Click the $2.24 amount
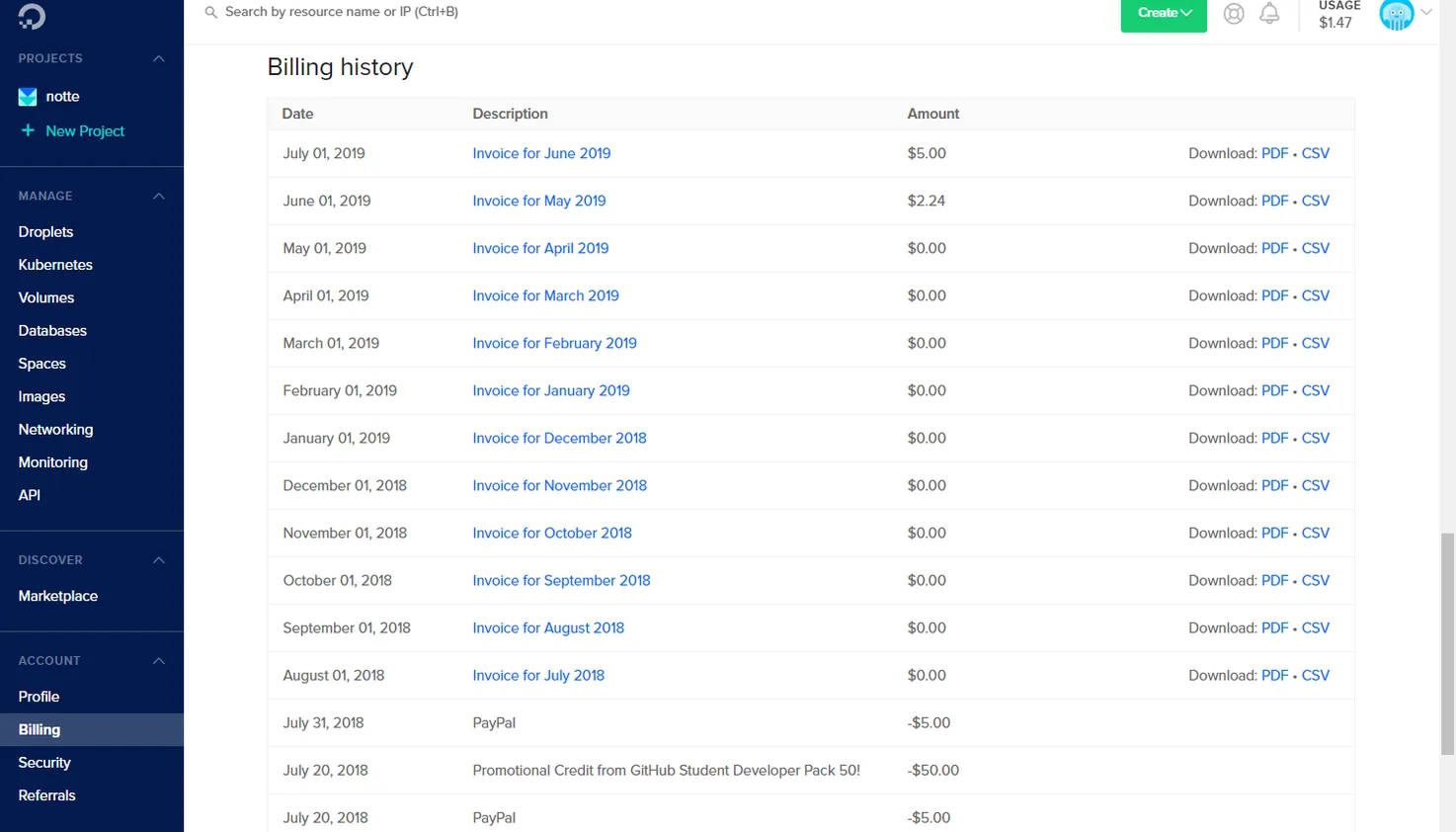The width and height of the screenshot is (1456, 832). coord(927,201)
